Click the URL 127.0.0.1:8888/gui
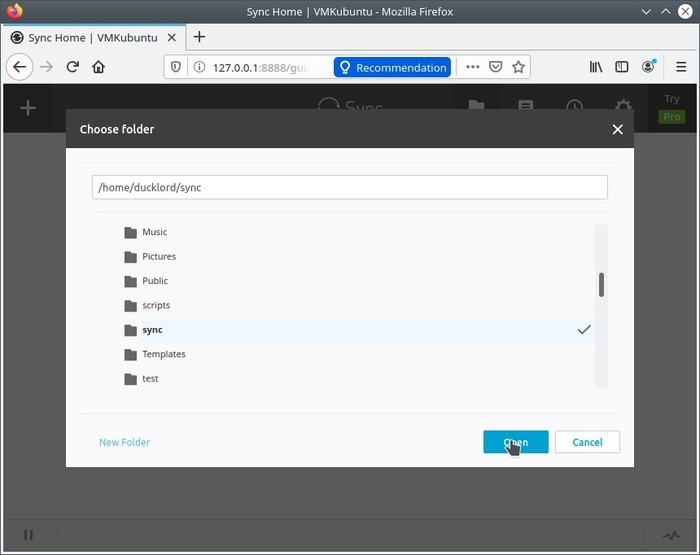The width and height of the screenshot is (700, 555). 261,68
